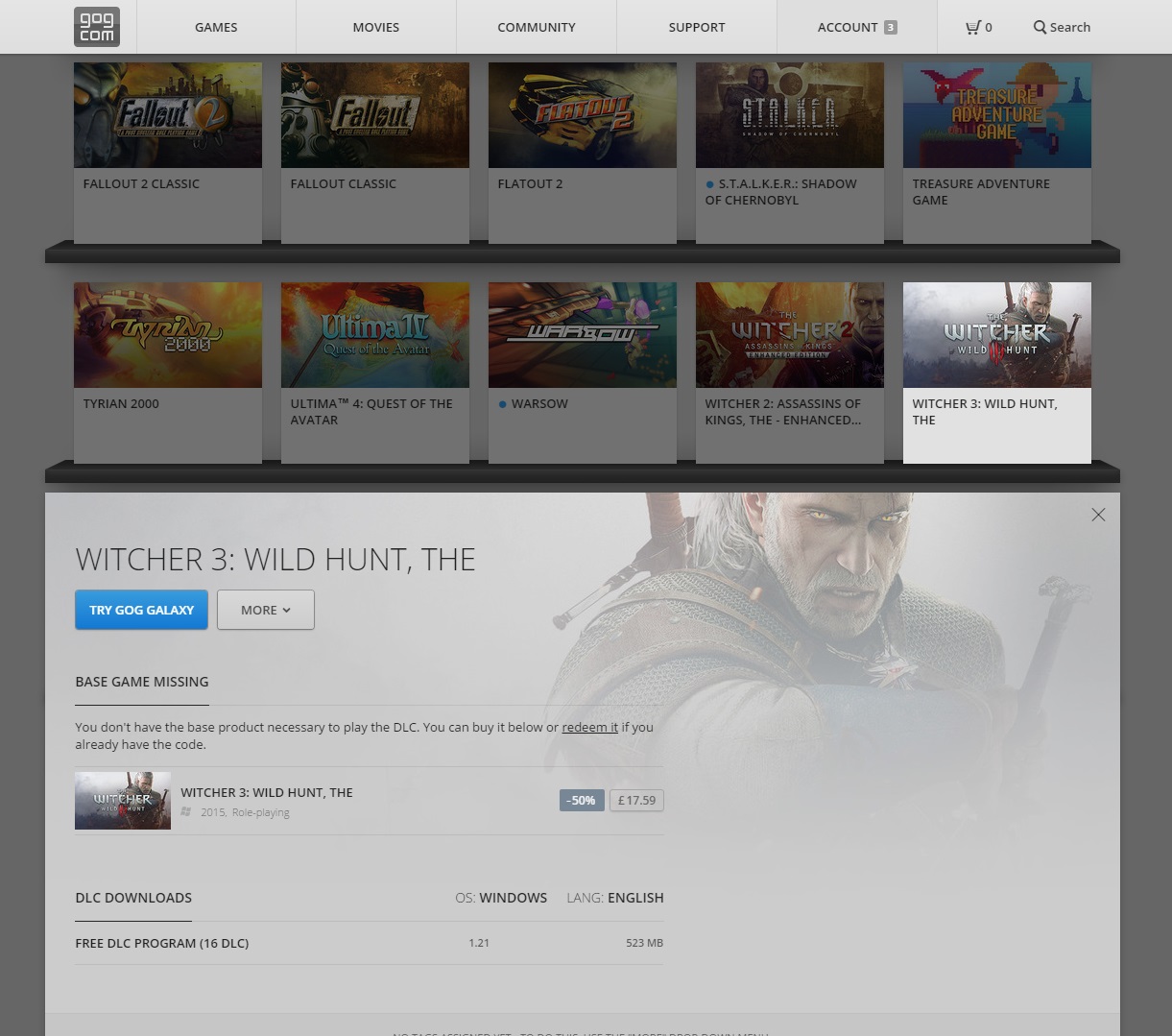Click the 'TYRIAN 2000' title text
Image resolution: width=1172 pixels, height=1036 pixels.
click(121, 403)
